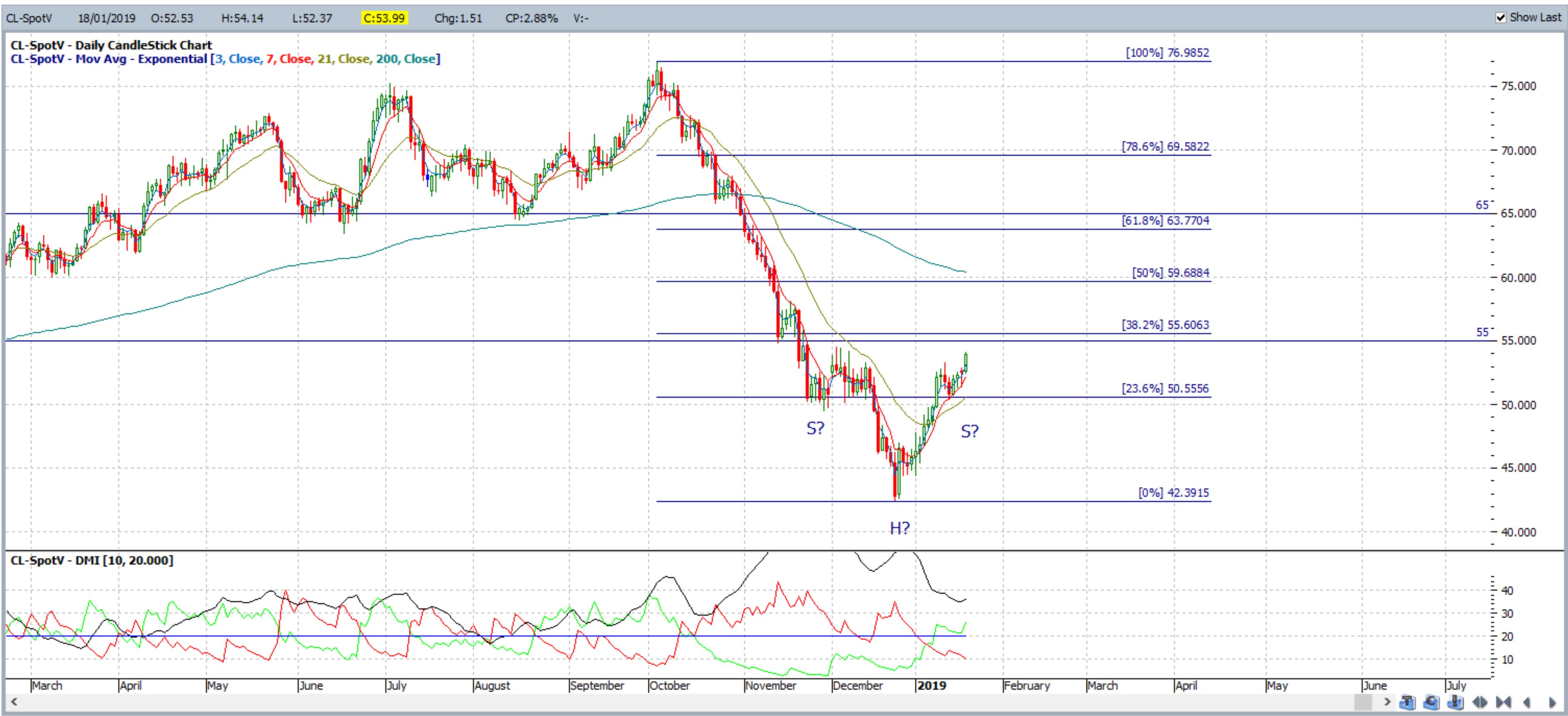Click the expand-chart double-arrow icon
Viewport: 1568px width, 716px height.
[x=1480, y=702]
